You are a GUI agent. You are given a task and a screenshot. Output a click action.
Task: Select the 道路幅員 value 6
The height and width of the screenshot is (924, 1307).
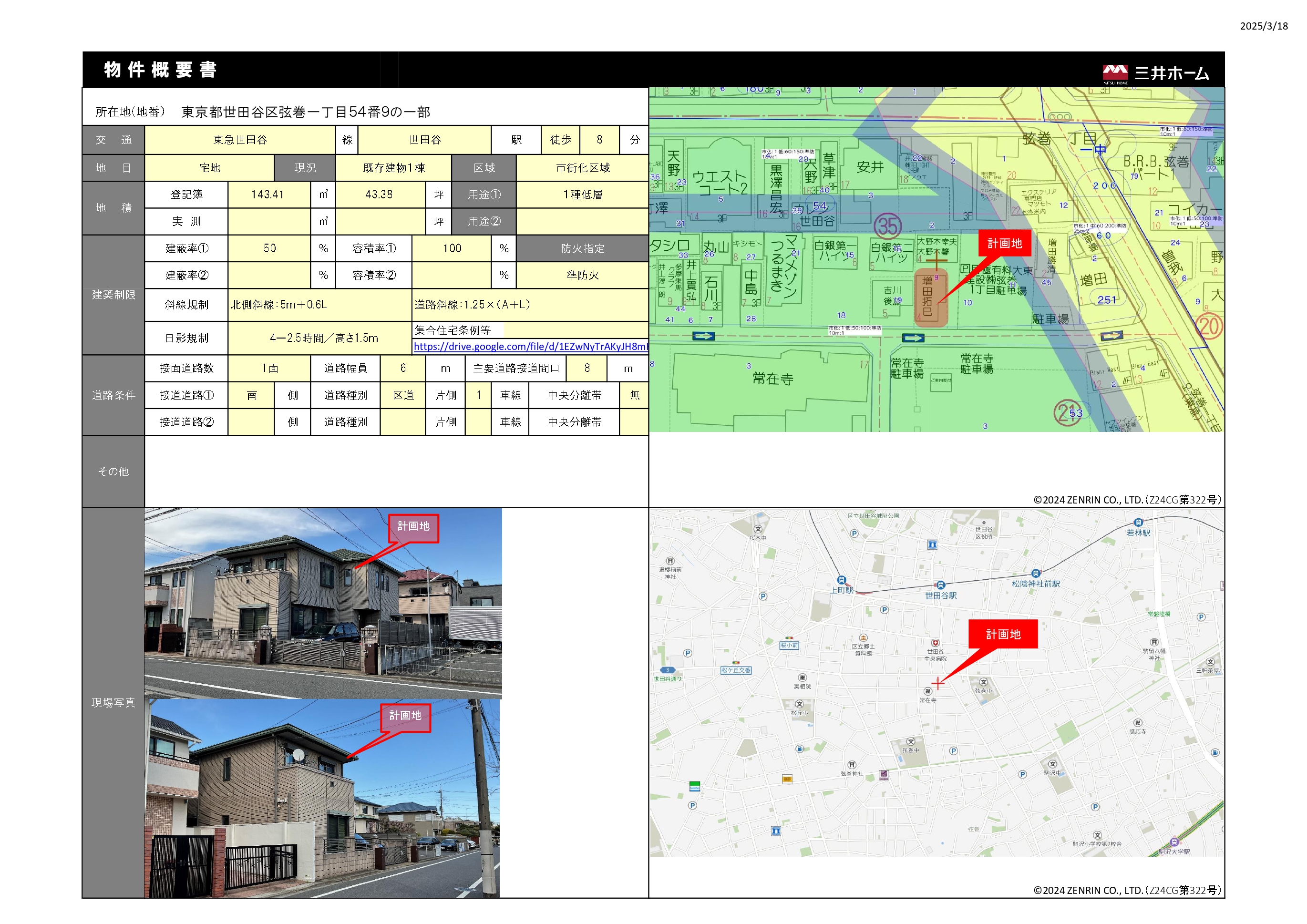402,369
